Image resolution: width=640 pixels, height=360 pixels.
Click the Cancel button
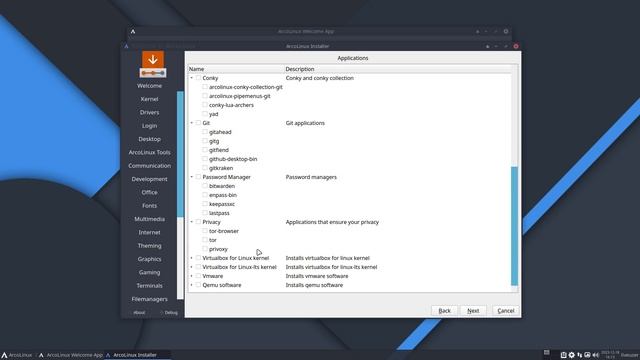tap(506, 311)
